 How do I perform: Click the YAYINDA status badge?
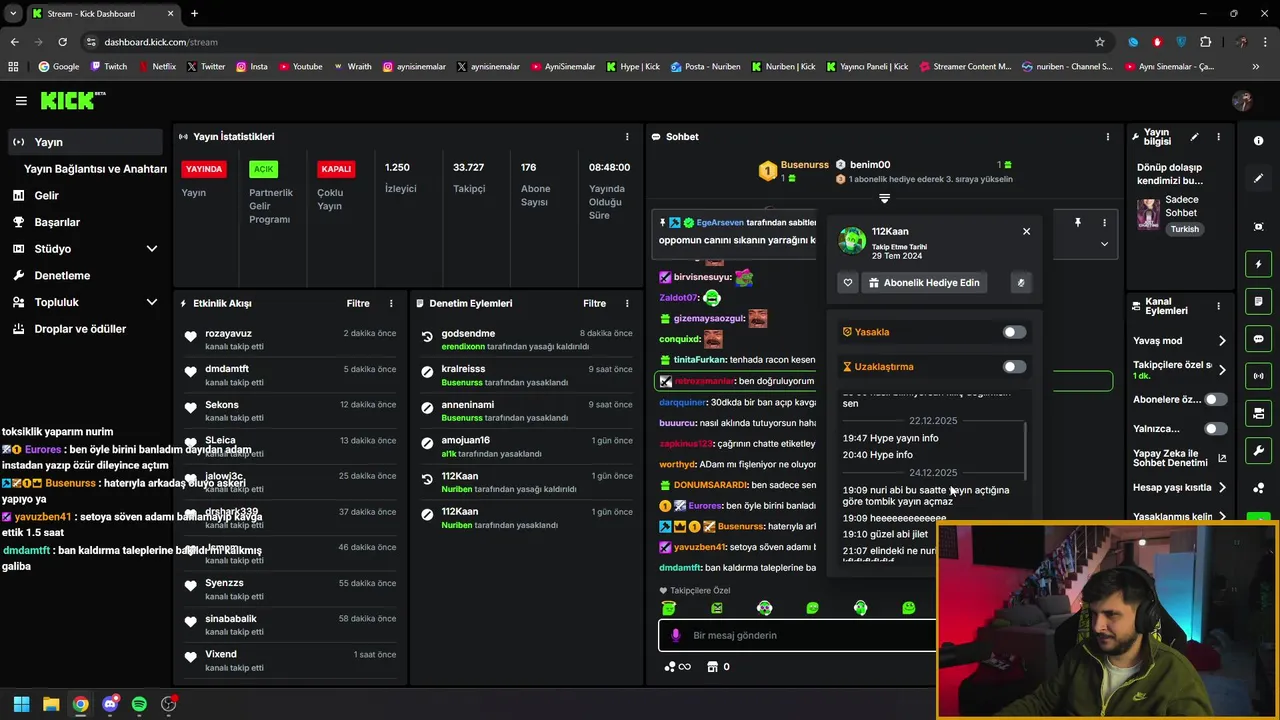click(x=204, y=169)
